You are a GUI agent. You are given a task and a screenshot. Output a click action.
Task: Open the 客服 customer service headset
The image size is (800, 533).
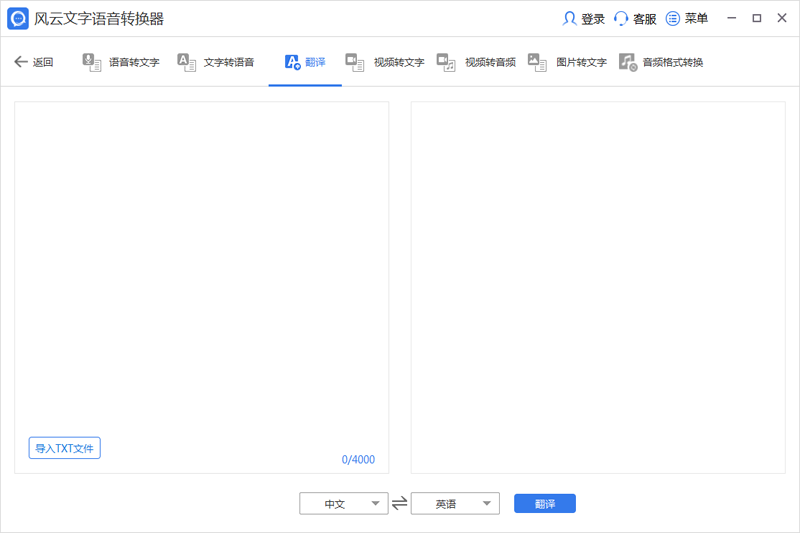click(x=621, y=19)
